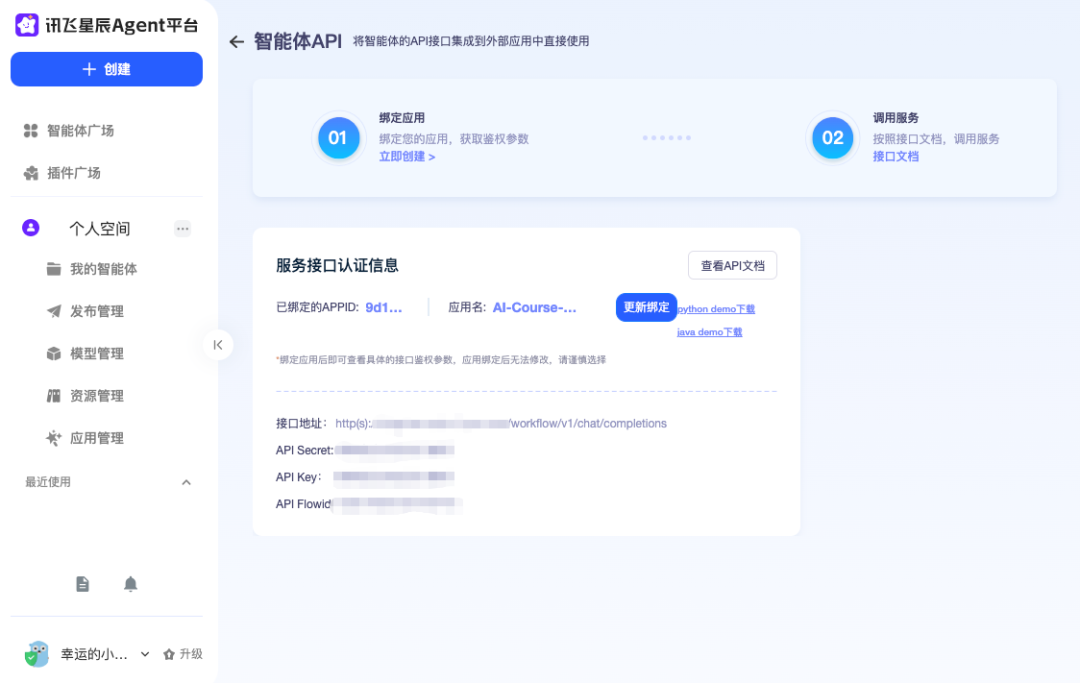Select 个人空间 heading
The width and height of the screenshot is (1080, 683).
click(x=100, y=229)
